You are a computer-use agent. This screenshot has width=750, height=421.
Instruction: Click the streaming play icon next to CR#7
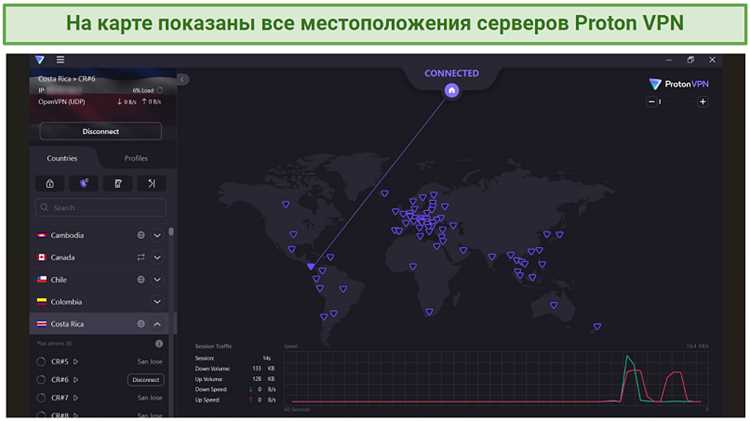tap(75, 398)
